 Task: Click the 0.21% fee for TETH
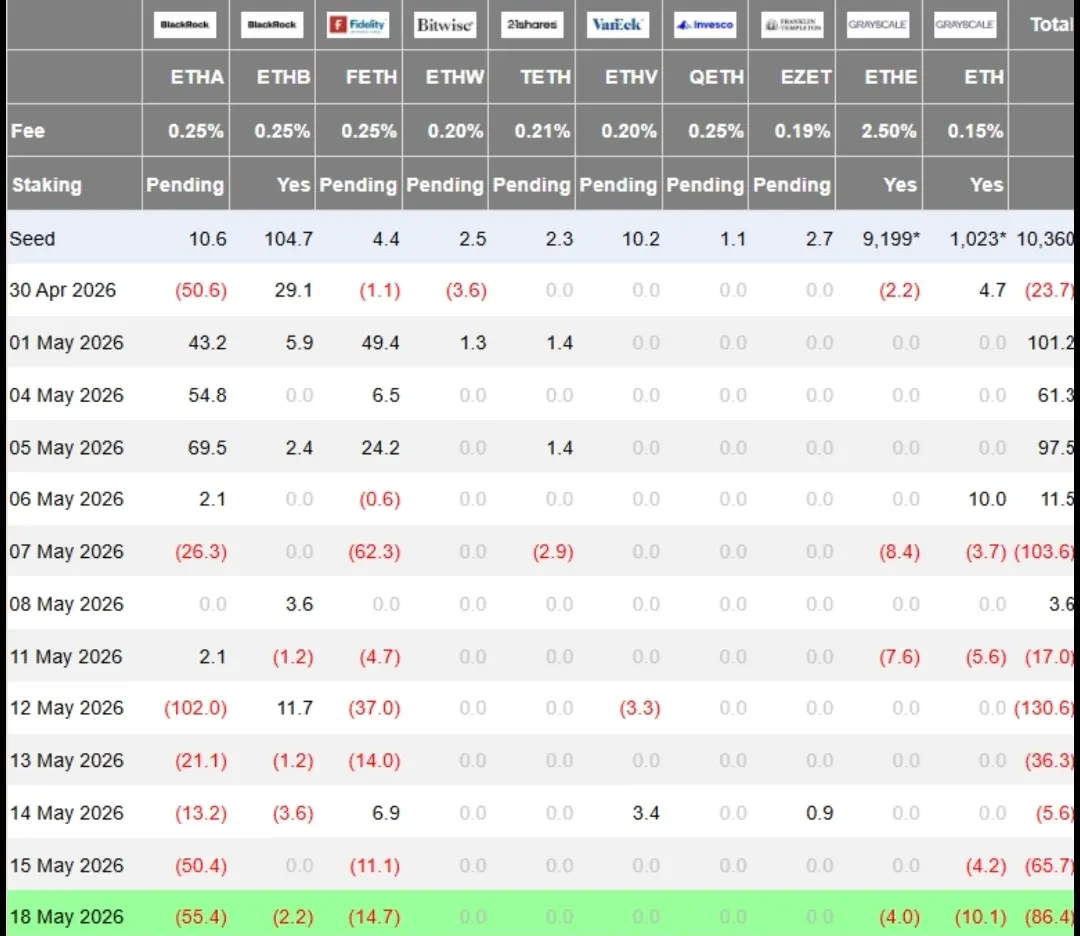pyautogui.click(x=542, y=131)
